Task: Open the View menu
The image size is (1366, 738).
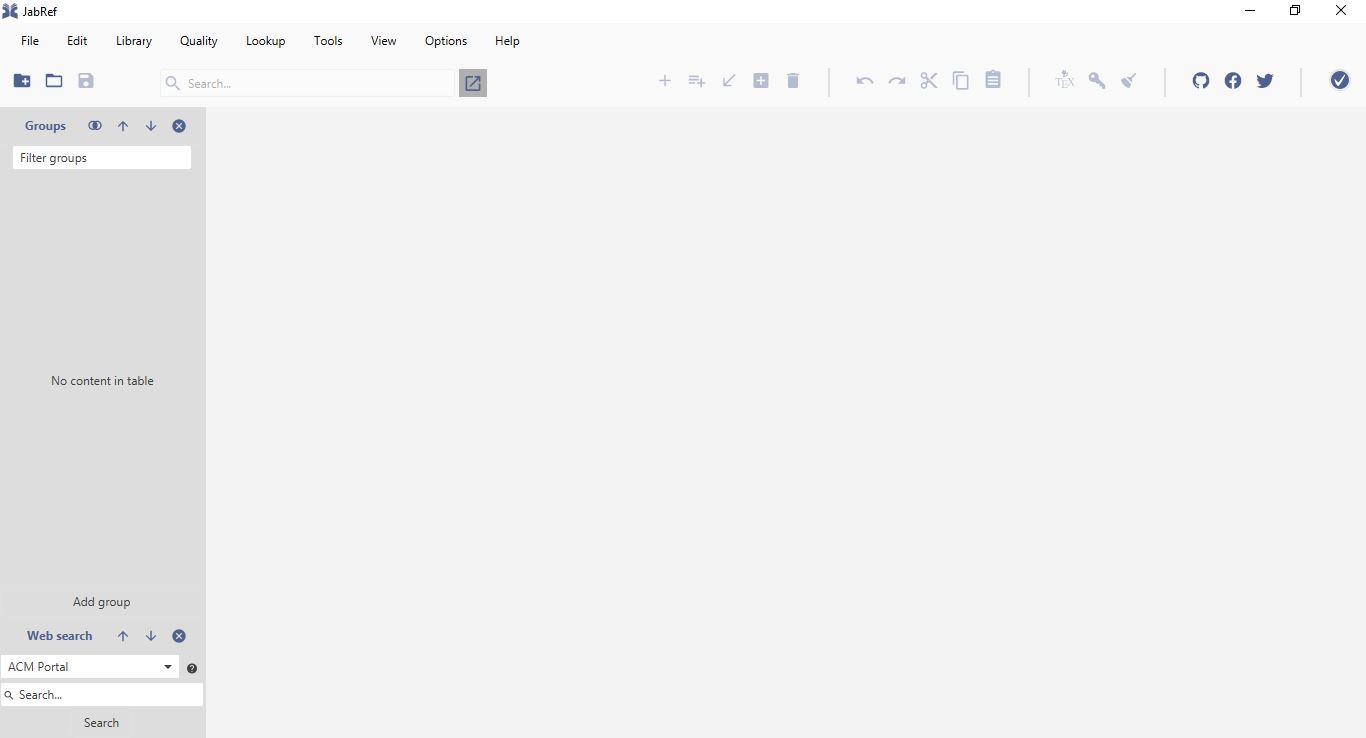Action: click(384, 41)
